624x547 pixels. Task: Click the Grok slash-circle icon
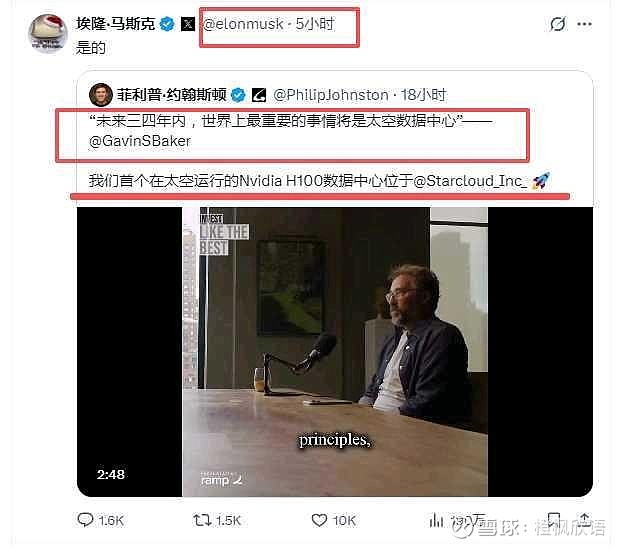click(558, 24)
